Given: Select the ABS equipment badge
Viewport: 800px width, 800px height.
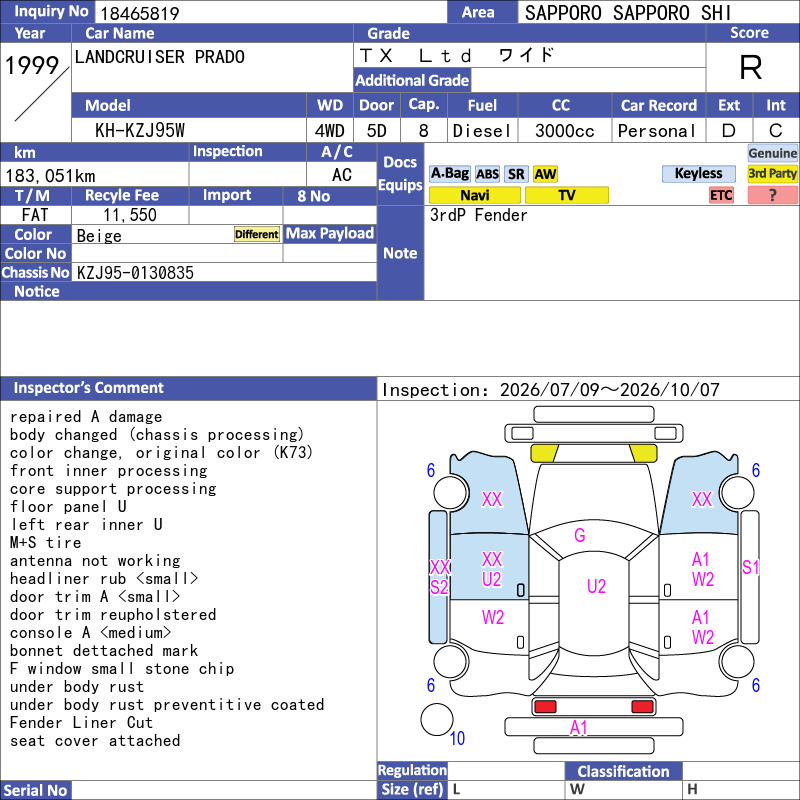Looking at the screenshot, I should [487, 174].
